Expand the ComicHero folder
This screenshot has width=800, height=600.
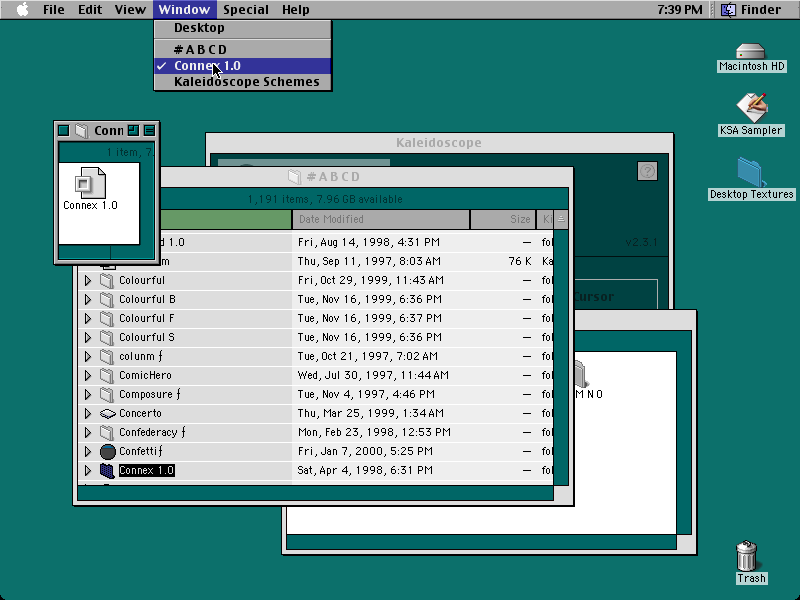pyautogui.click(x=87, y=376)
